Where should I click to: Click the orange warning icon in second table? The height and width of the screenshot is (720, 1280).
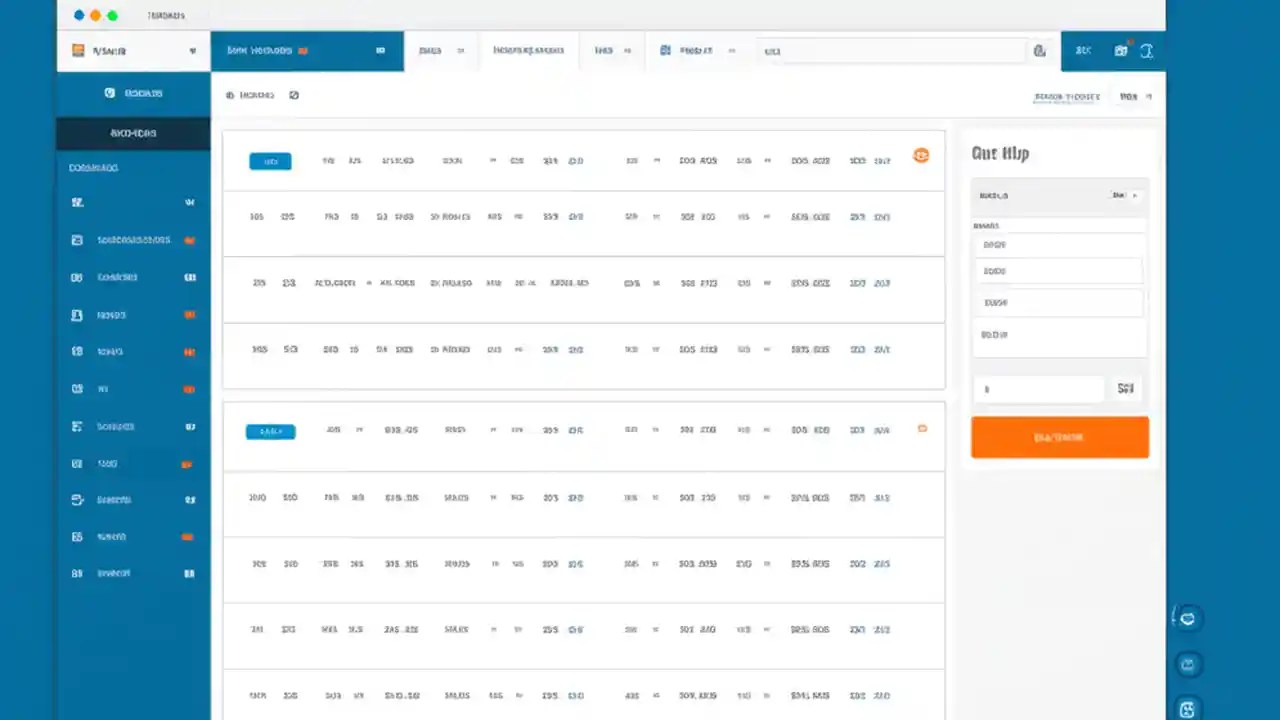point(922,427)
